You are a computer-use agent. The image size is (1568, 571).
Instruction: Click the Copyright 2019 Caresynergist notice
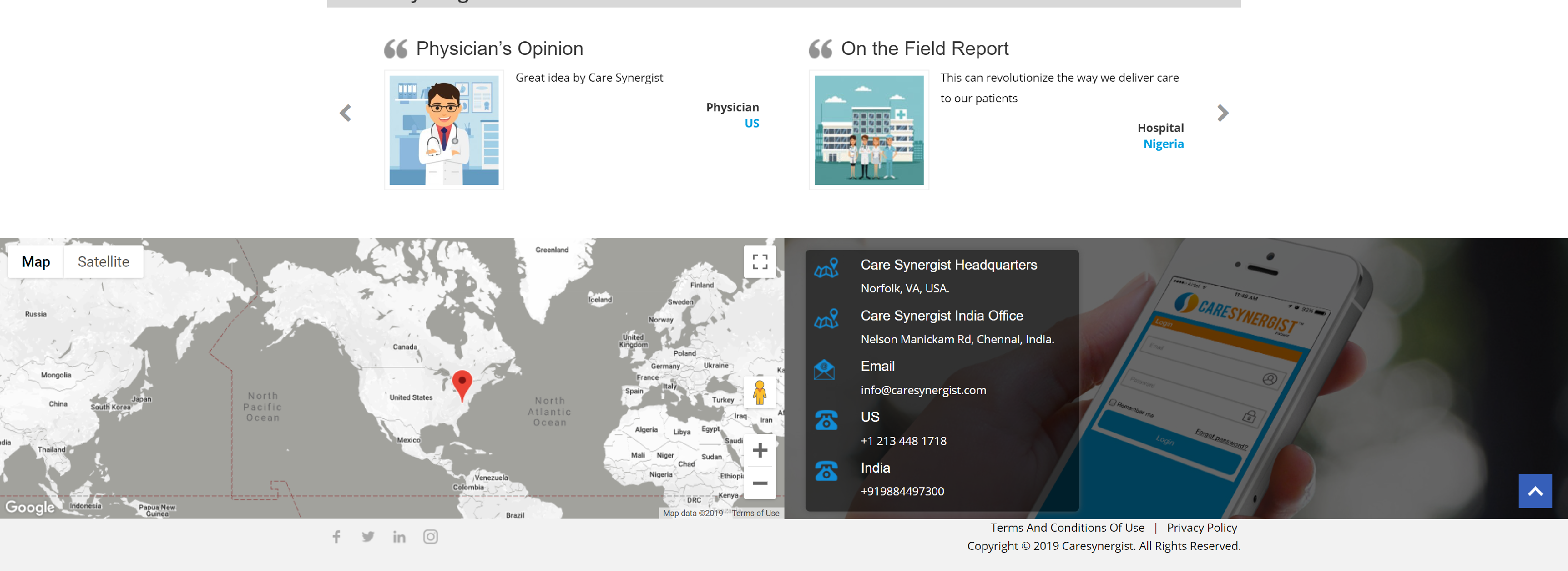(x=1103, y=546)
